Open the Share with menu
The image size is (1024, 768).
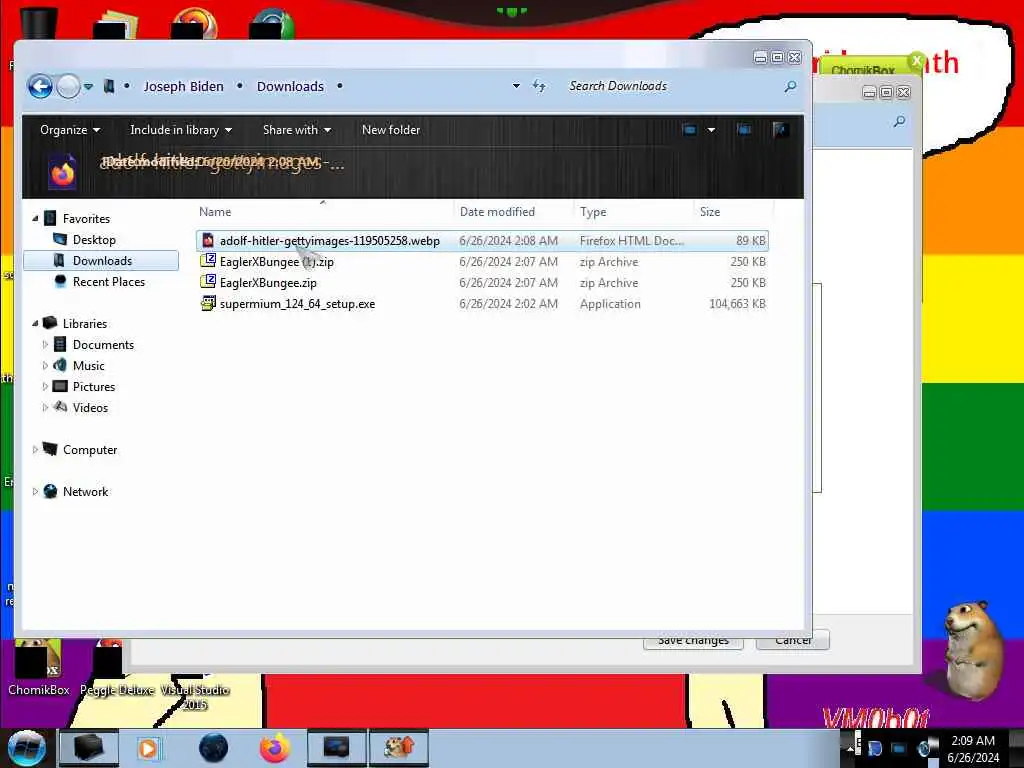point(296,130)
